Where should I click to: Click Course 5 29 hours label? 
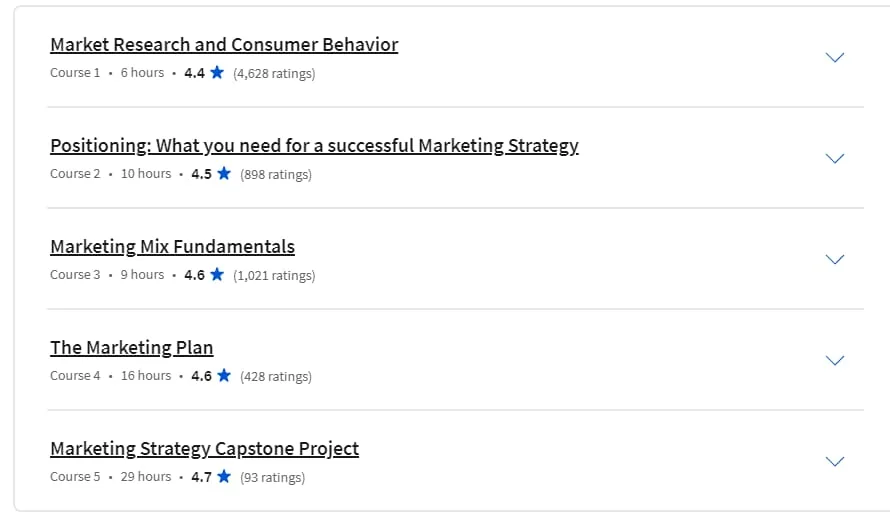pyautogui.click(x=111, y=477)
